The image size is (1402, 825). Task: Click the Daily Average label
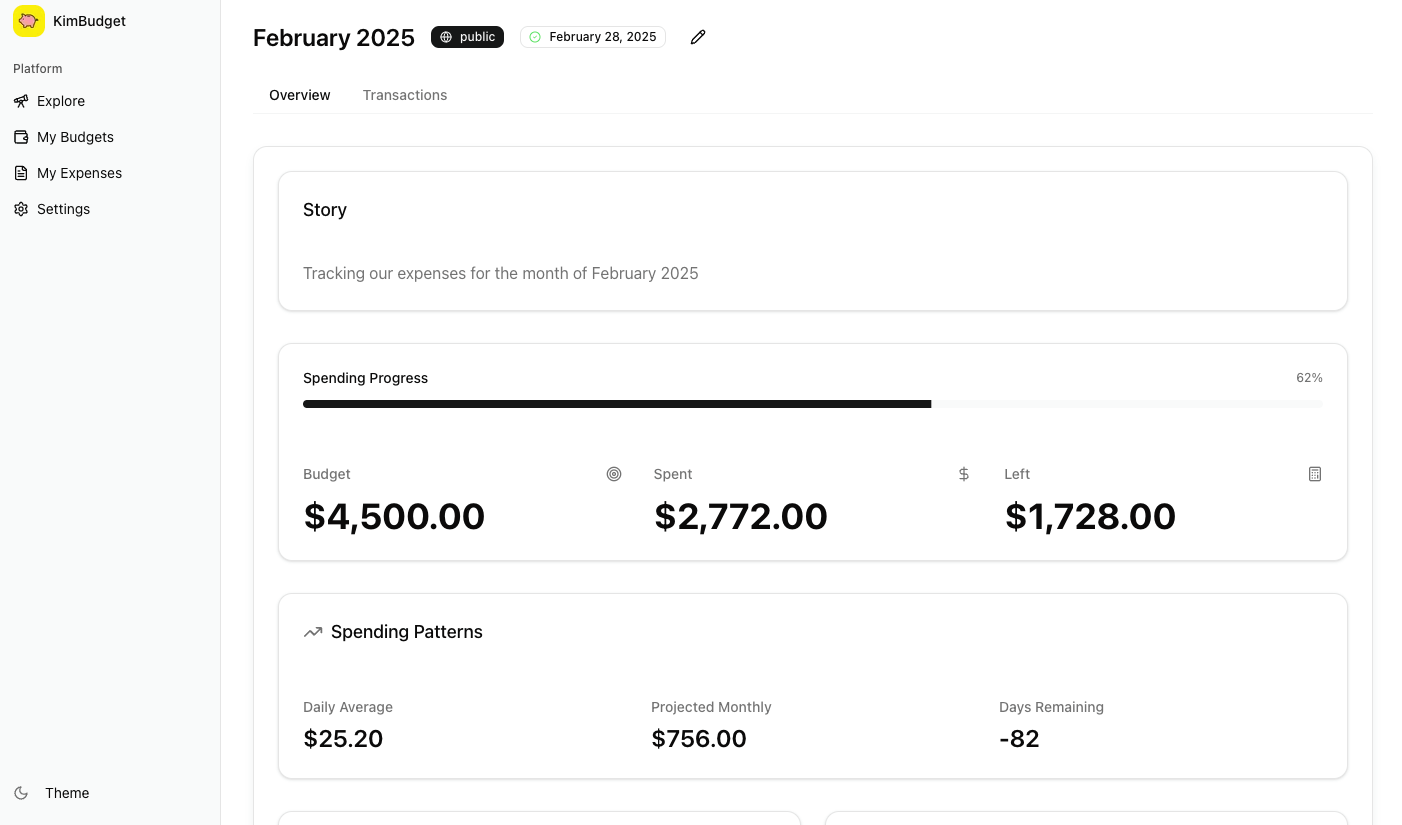348,707
